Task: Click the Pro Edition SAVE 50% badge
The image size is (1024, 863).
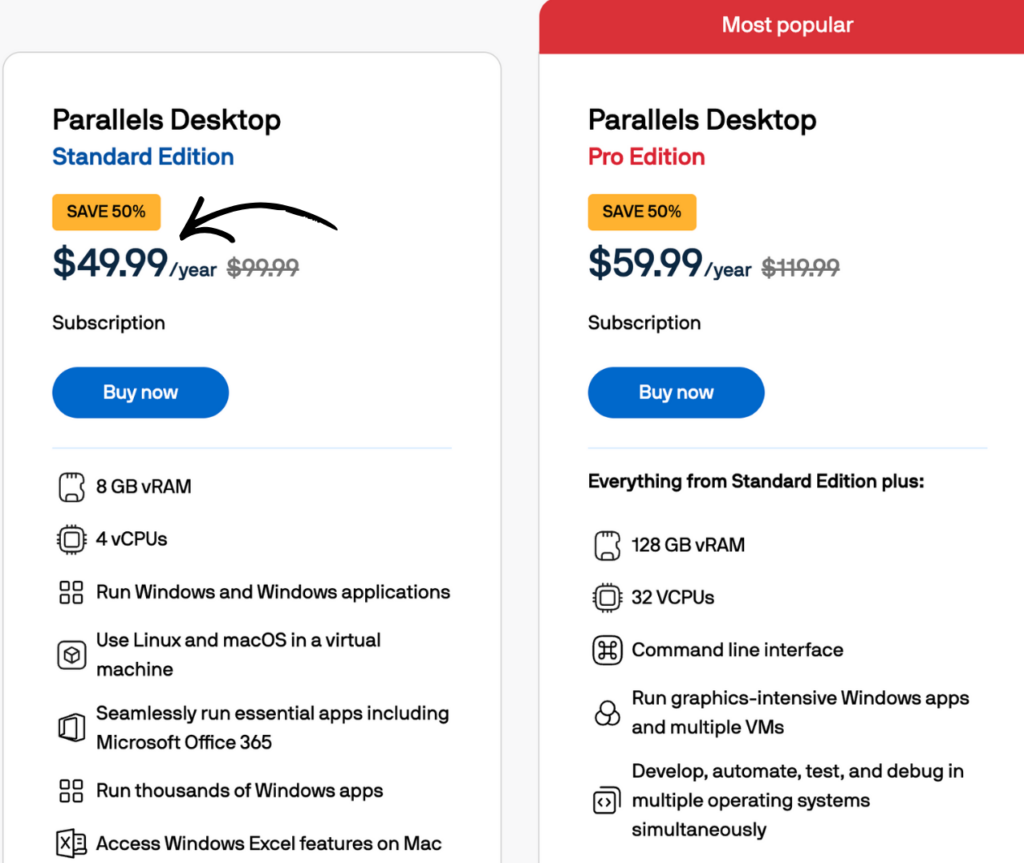Action: point(642,212)
